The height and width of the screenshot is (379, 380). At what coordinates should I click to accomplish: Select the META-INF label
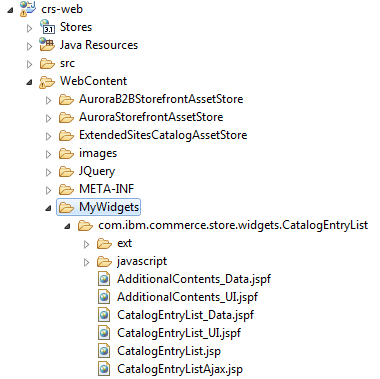[107, 189]
